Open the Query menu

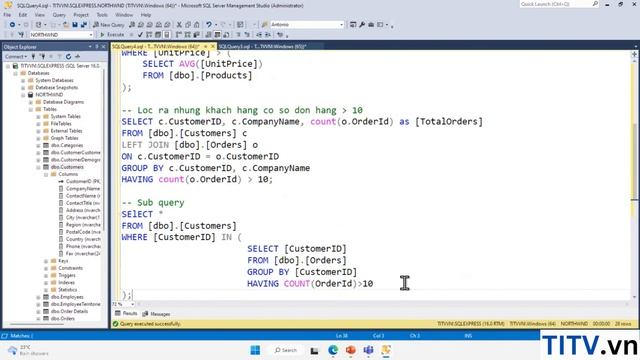click(x=59, y=15)
